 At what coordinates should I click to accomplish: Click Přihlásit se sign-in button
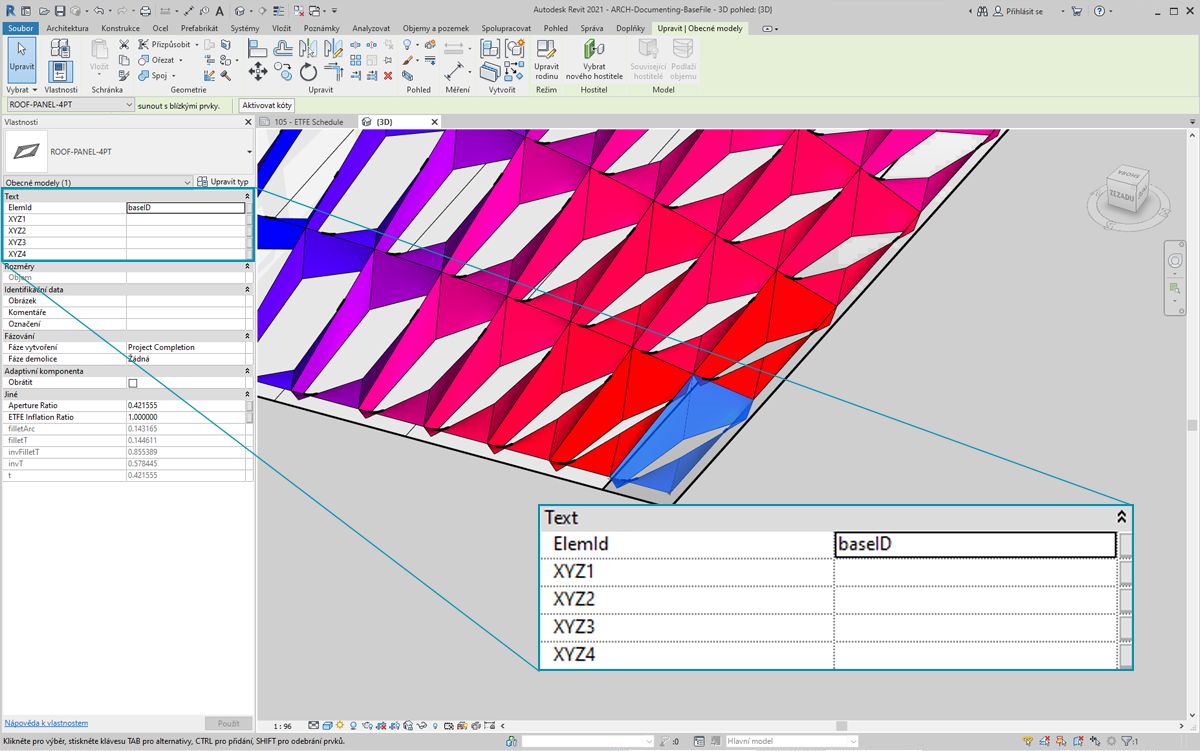pyautogui.click(x=1019, y=11)
